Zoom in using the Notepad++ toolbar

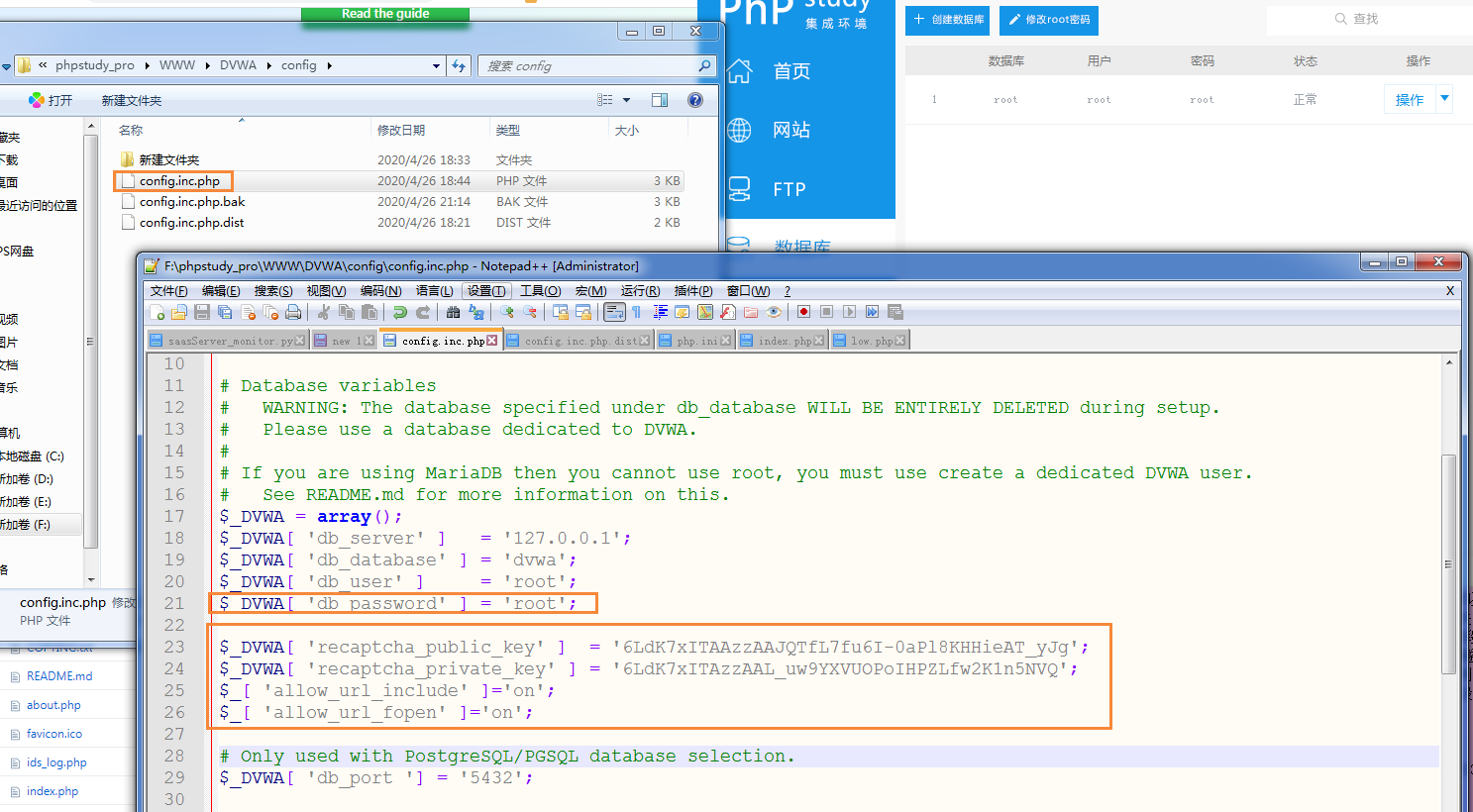pyautogui.click(x=507, y=312)
